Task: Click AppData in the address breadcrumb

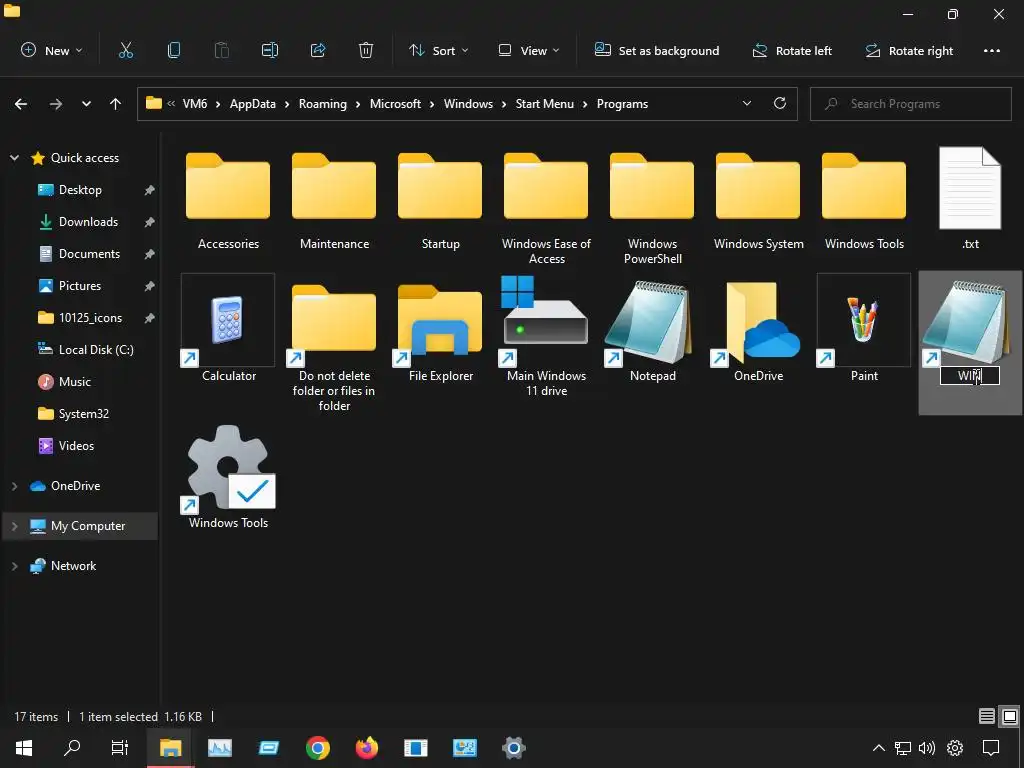Action: 253,104
